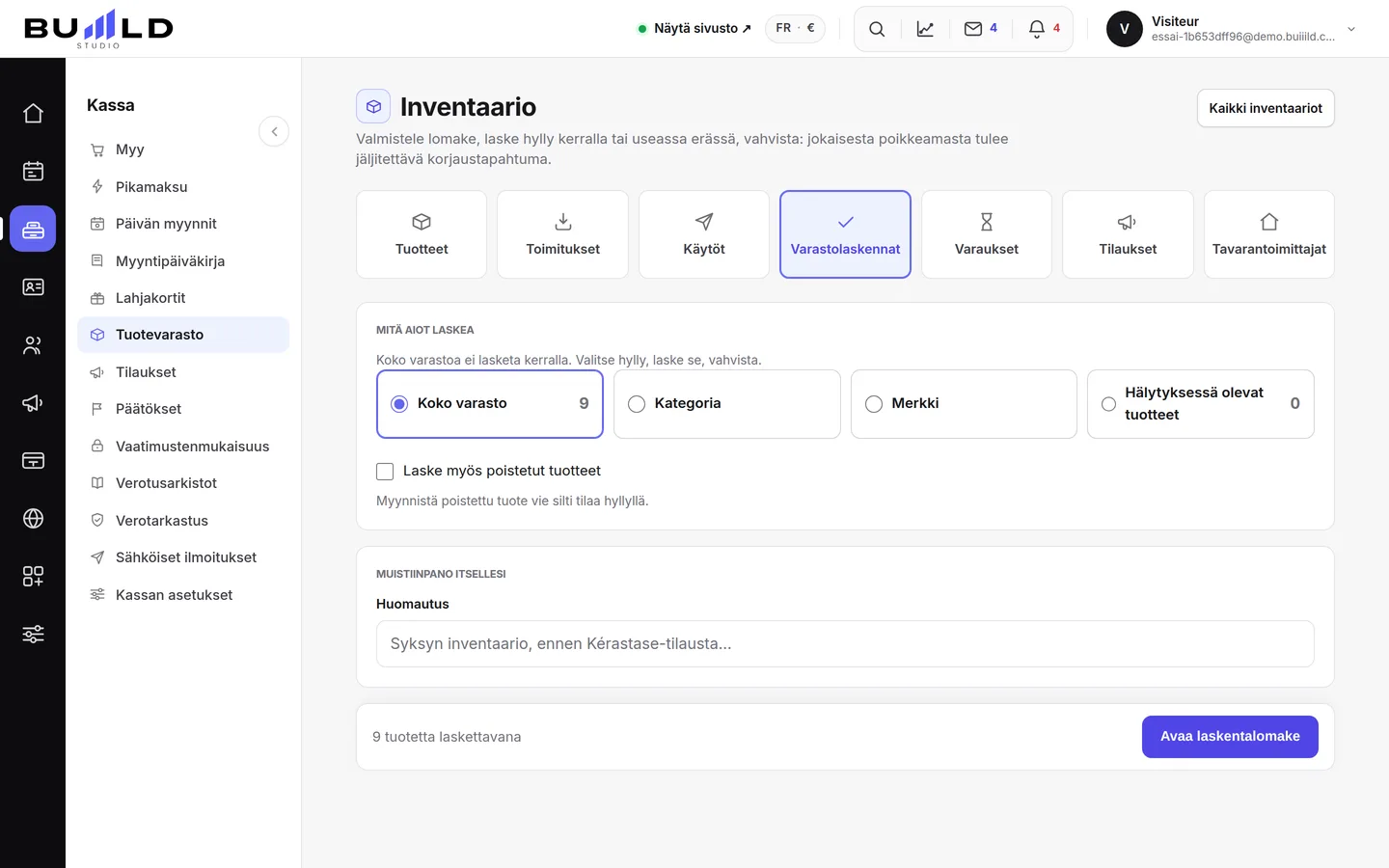Open the sliders settings icon in the left rail

click(33, 635)
